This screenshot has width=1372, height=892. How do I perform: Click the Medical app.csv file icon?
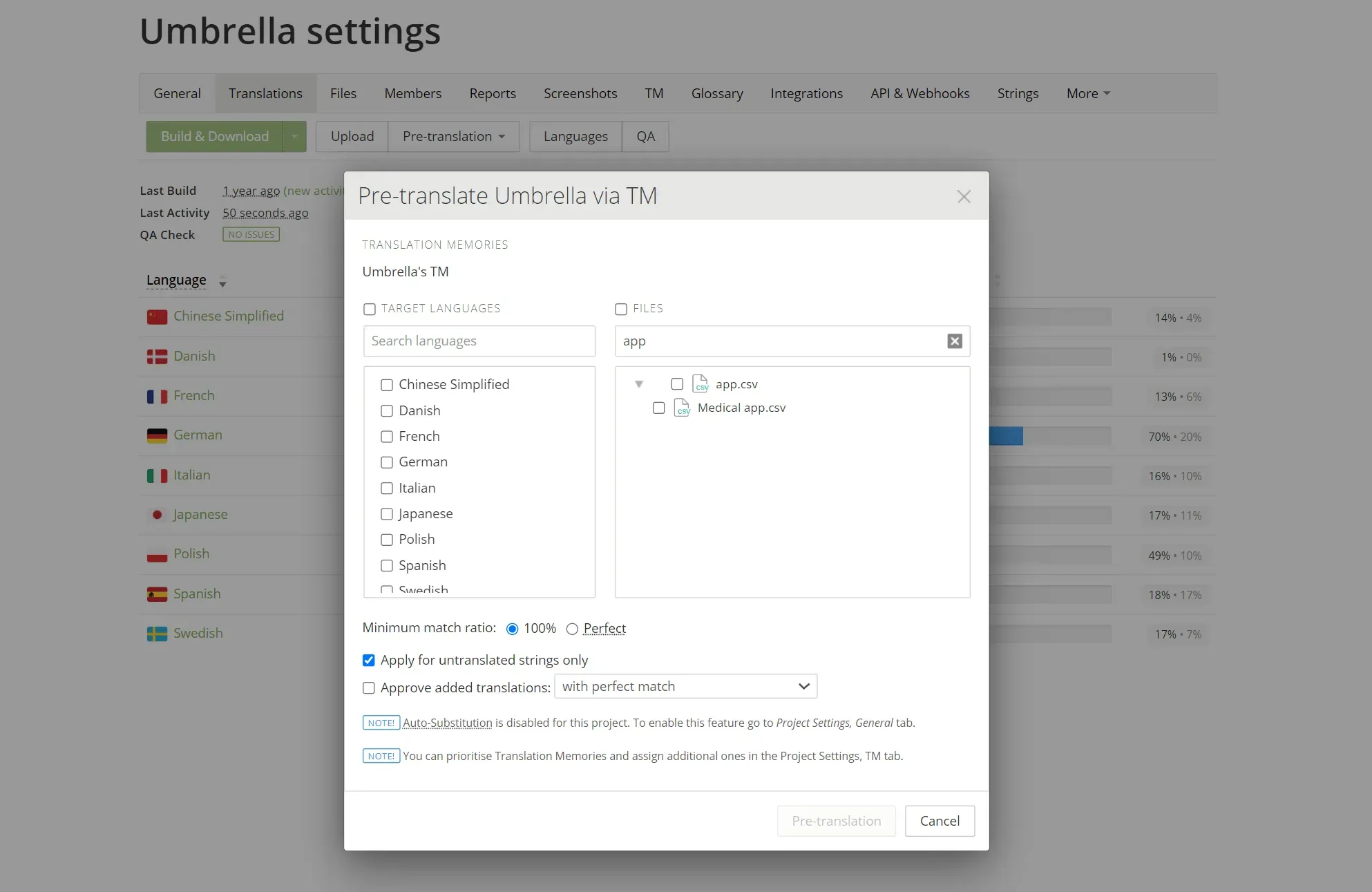[x=682, y=408]
